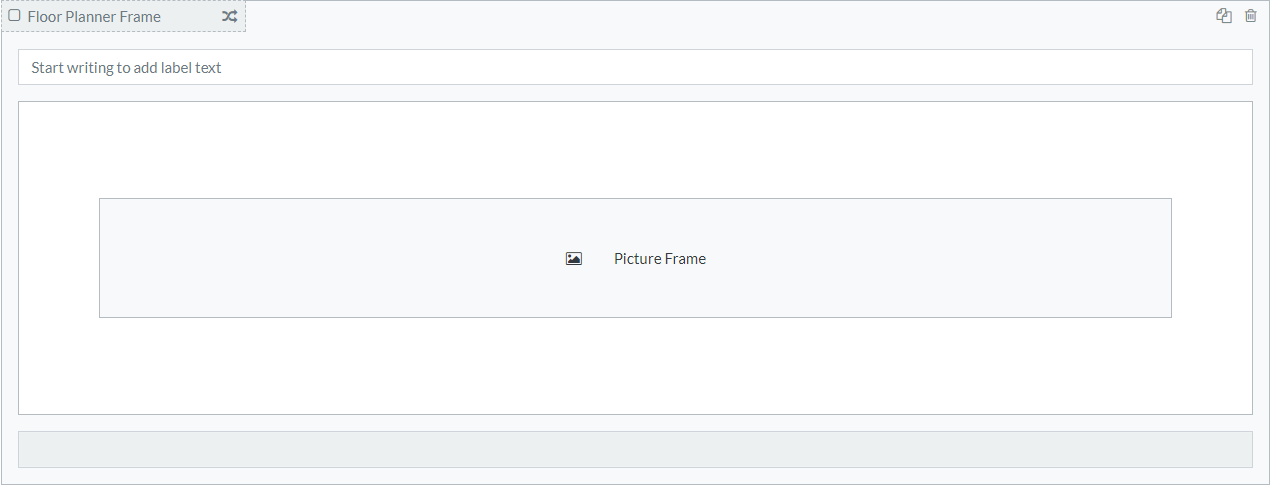Convert component type via crossed-arrows icon

[229, 16]
